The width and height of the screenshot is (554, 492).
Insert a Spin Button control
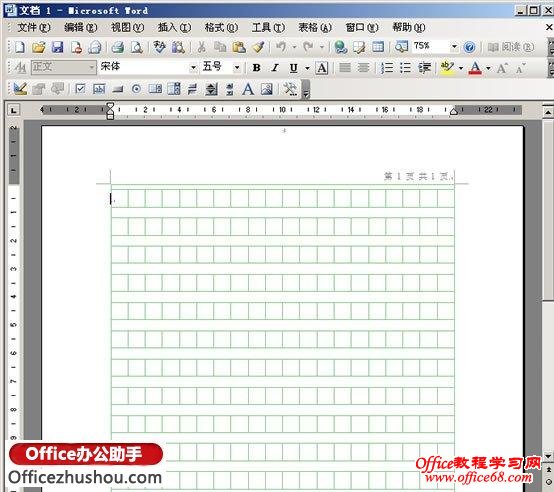pyautogui.click(x=211, y=89)
